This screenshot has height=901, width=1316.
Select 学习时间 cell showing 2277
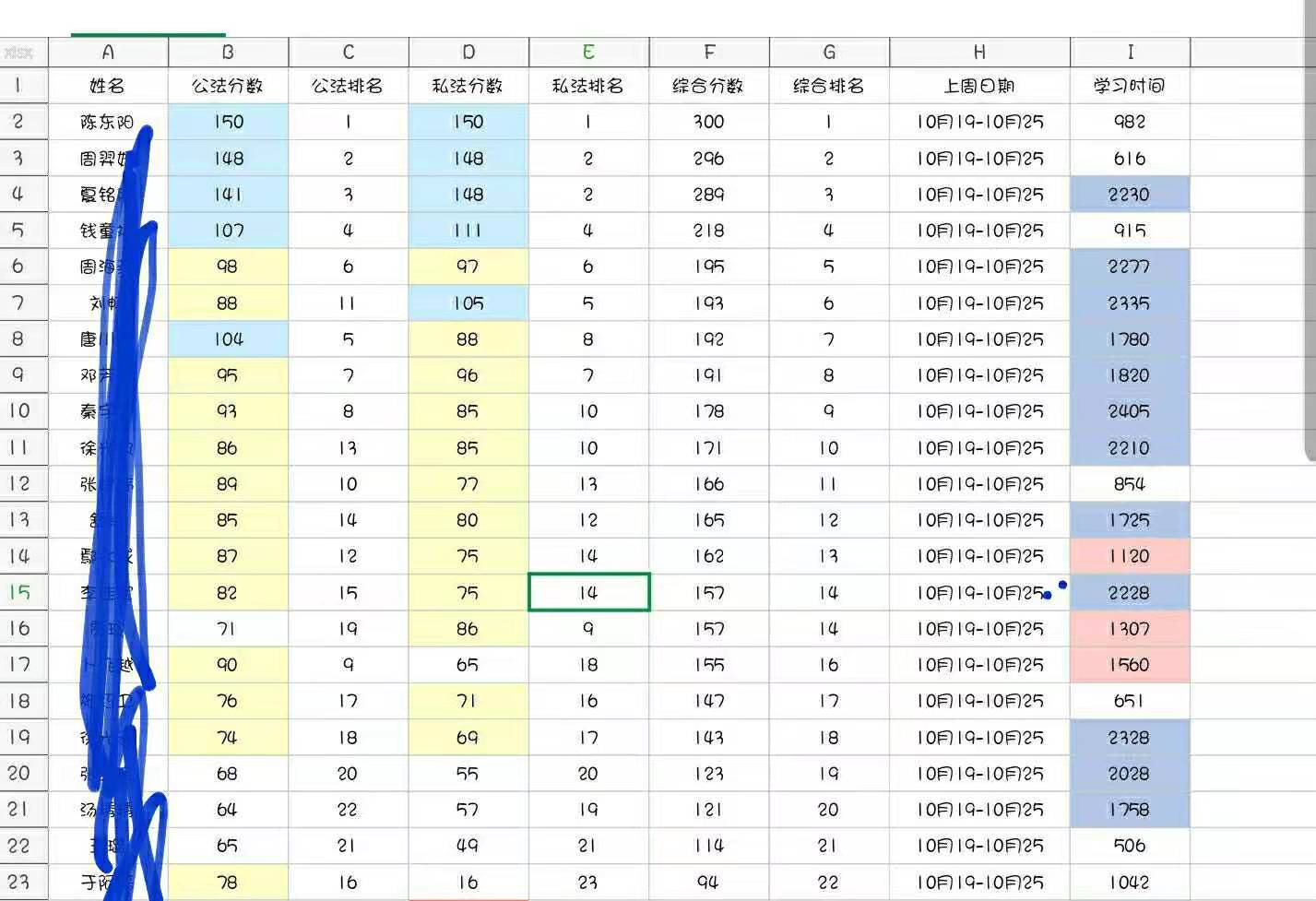tap(1130, 267)
